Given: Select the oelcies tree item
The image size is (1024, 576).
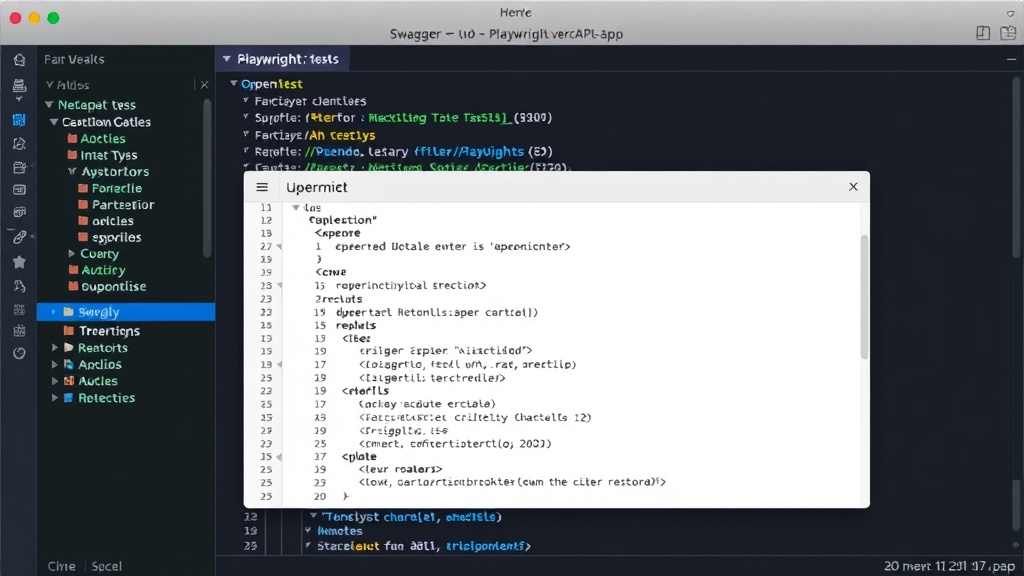Looking at the screenshot, I should pyautogui.click(x=112, y=221).
